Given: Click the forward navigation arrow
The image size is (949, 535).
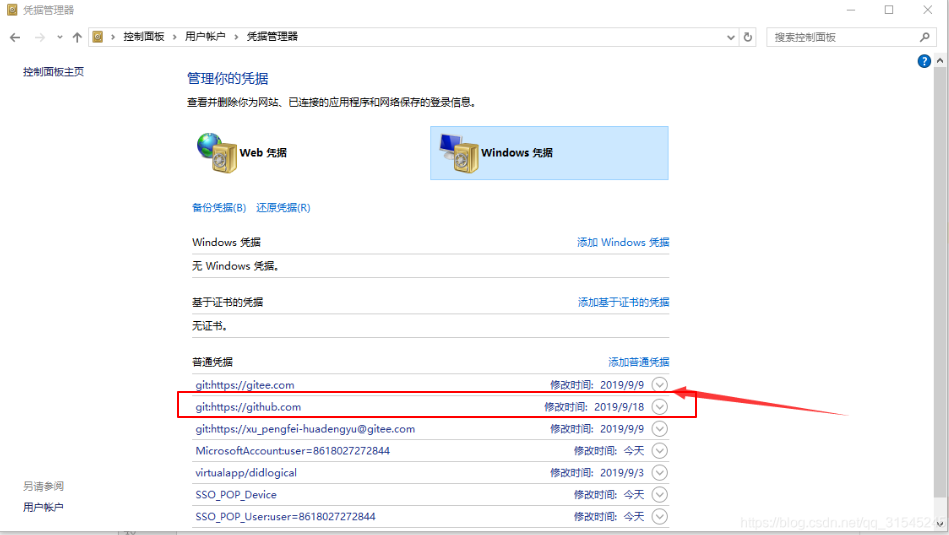Looking at the screenshot, I should click(x=40, y=38).
